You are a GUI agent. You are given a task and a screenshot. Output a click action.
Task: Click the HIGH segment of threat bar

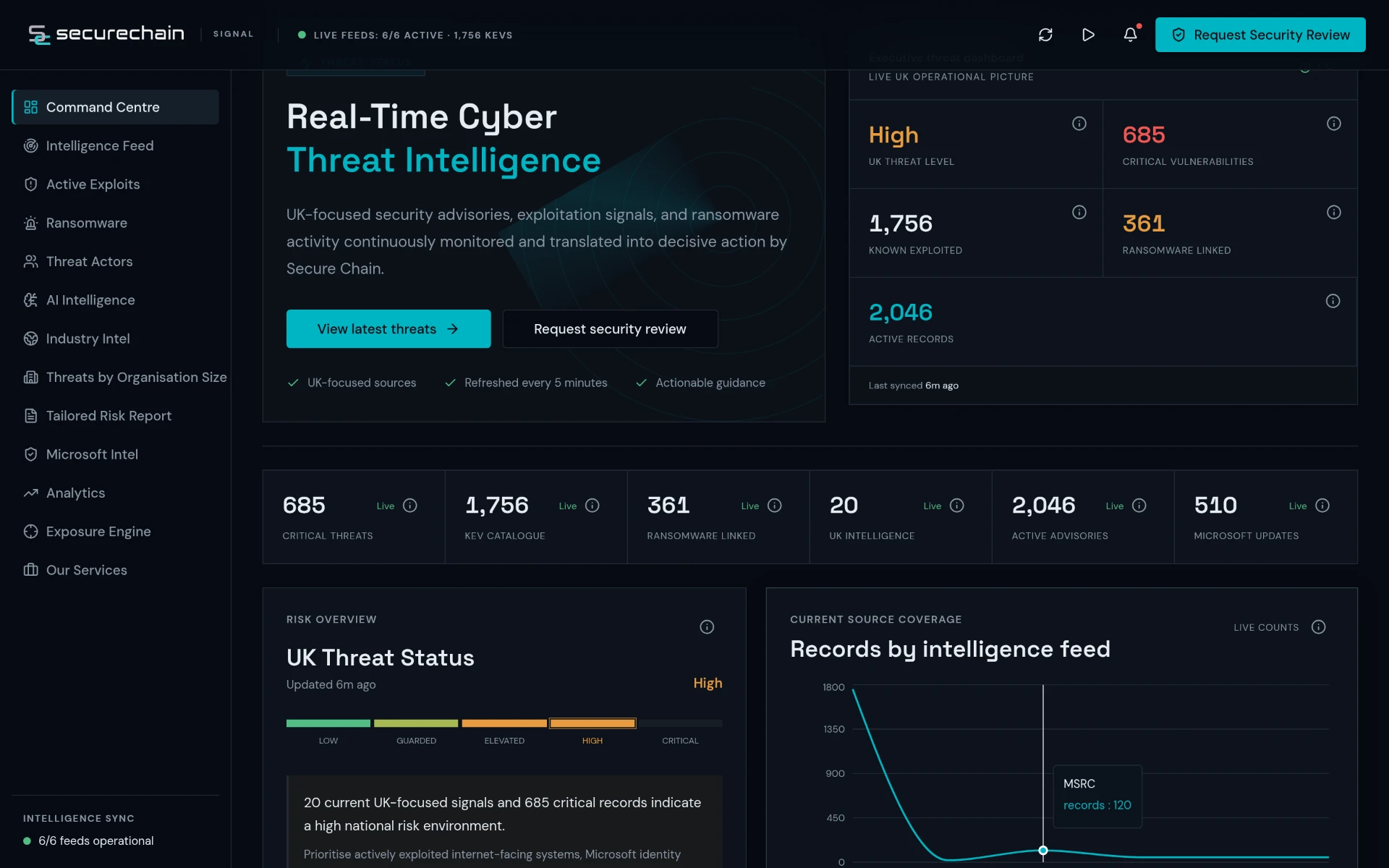tap(592, 723)
